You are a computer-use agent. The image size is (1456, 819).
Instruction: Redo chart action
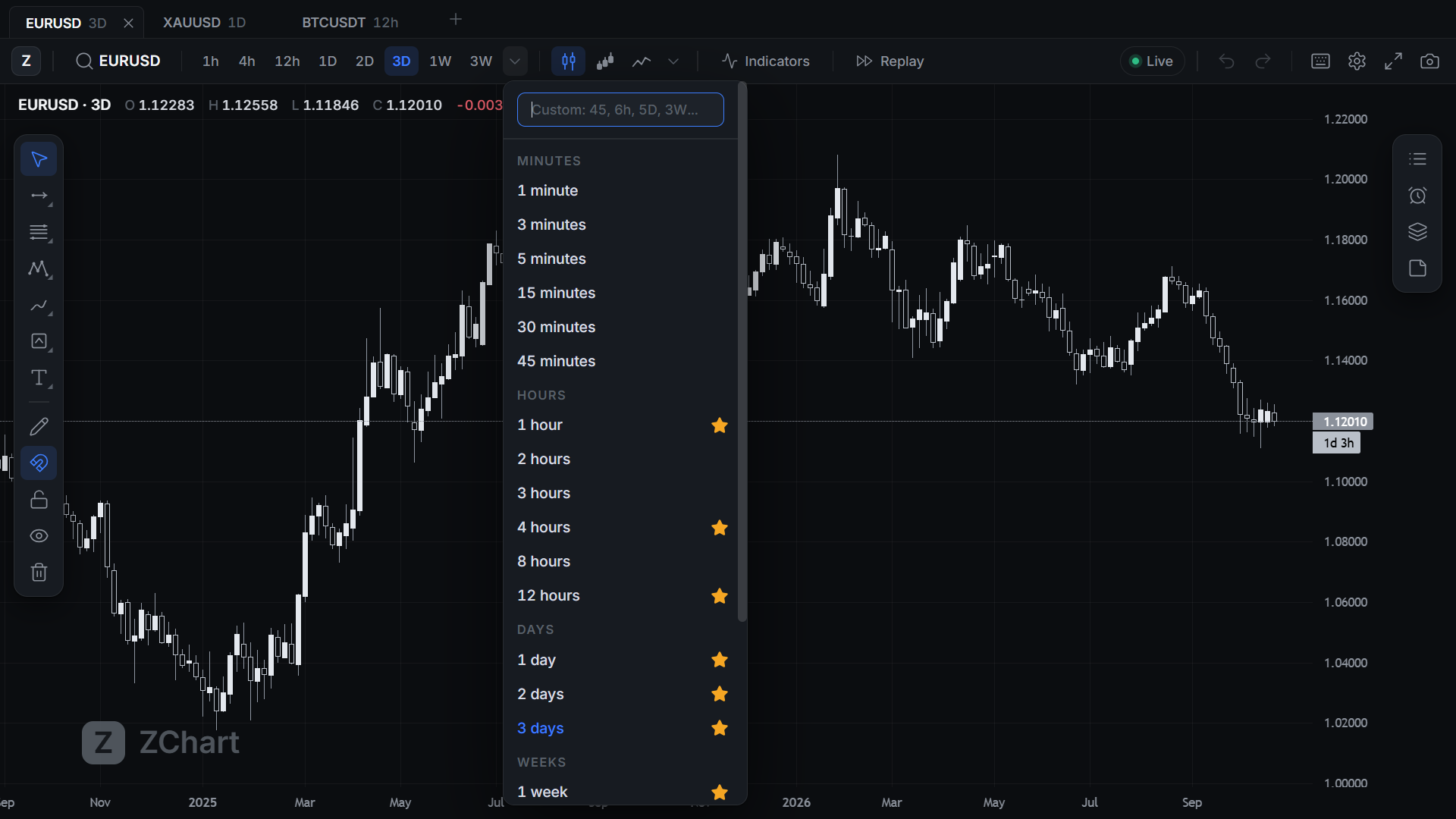(1263, 61)
